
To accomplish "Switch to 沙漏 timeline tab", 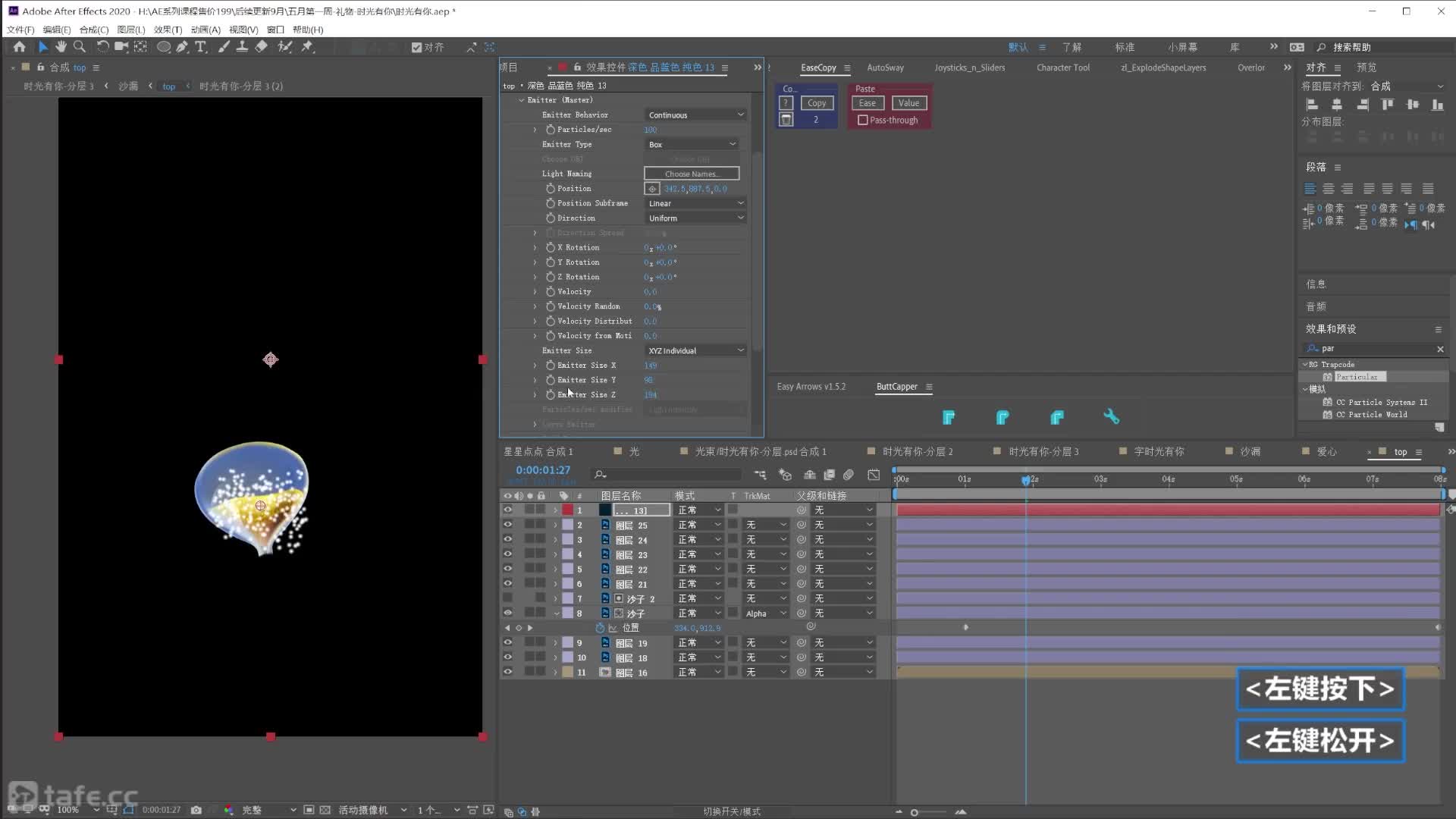I will click(x=1250, y=451).
